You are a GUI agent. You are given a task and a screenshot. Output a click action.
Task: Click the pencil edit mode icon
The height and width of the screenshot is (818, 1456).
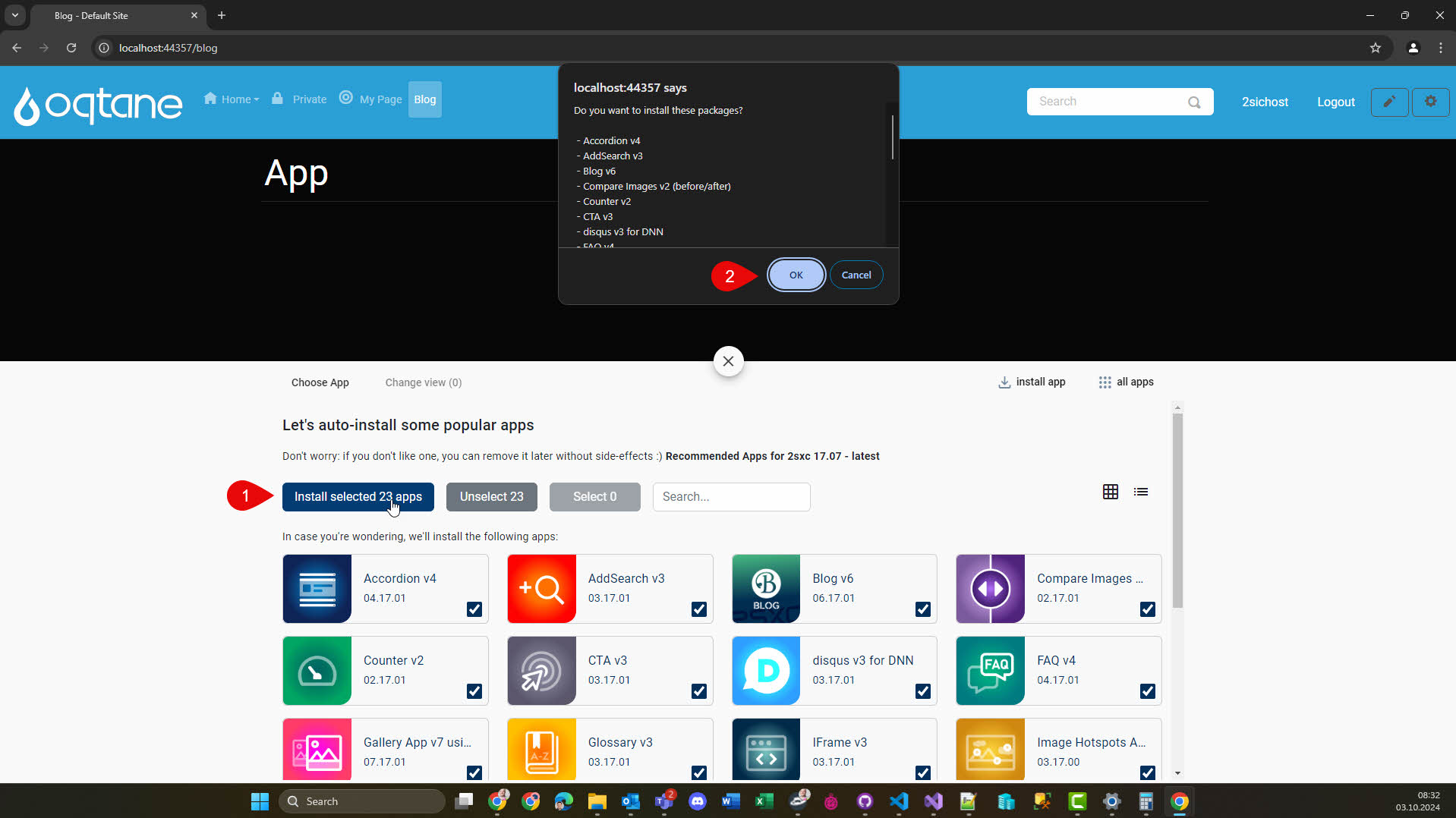(x=1389, y=102)
